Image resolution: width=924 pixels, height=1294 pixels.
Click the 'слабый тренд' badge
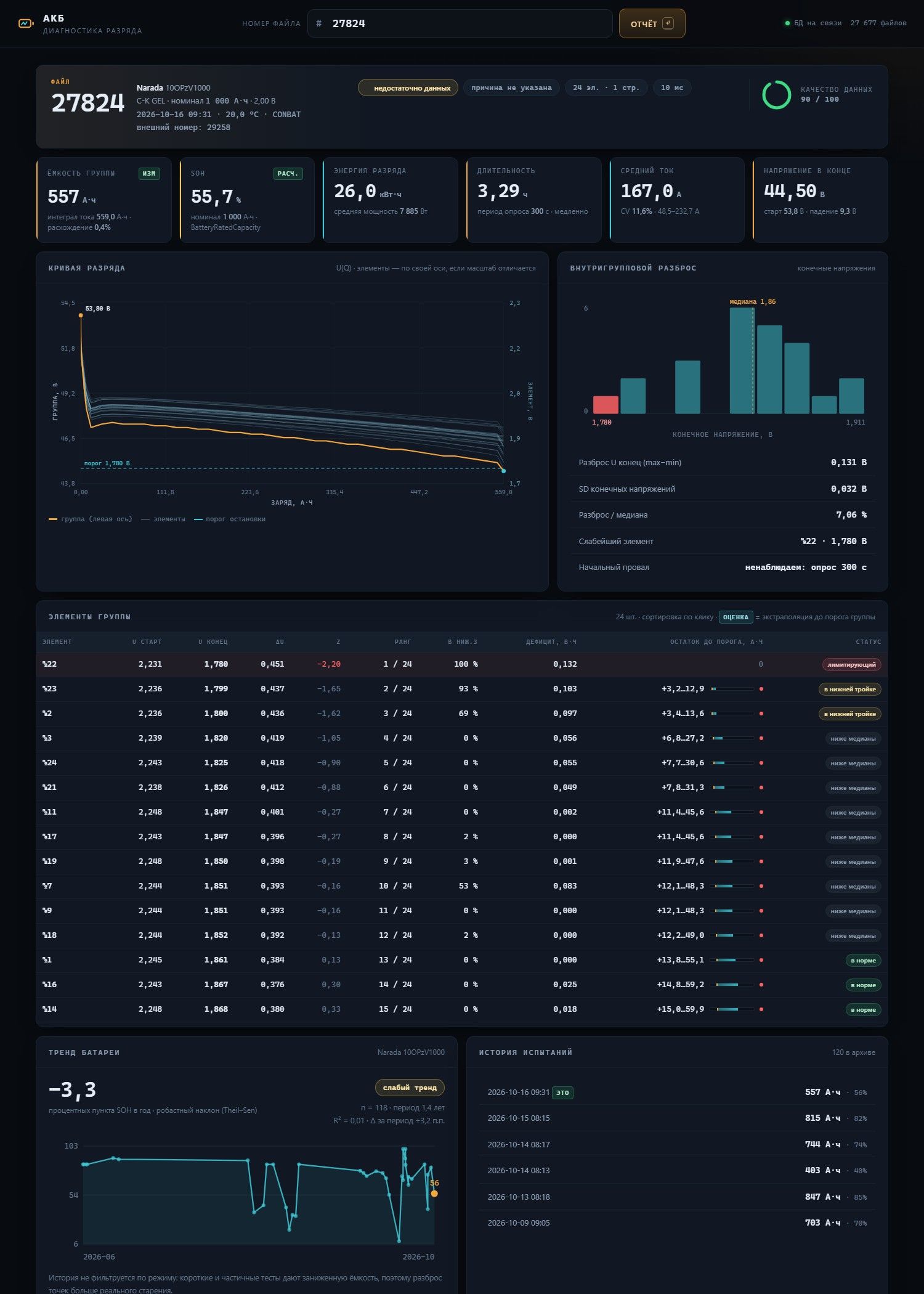click(410, 1088)
